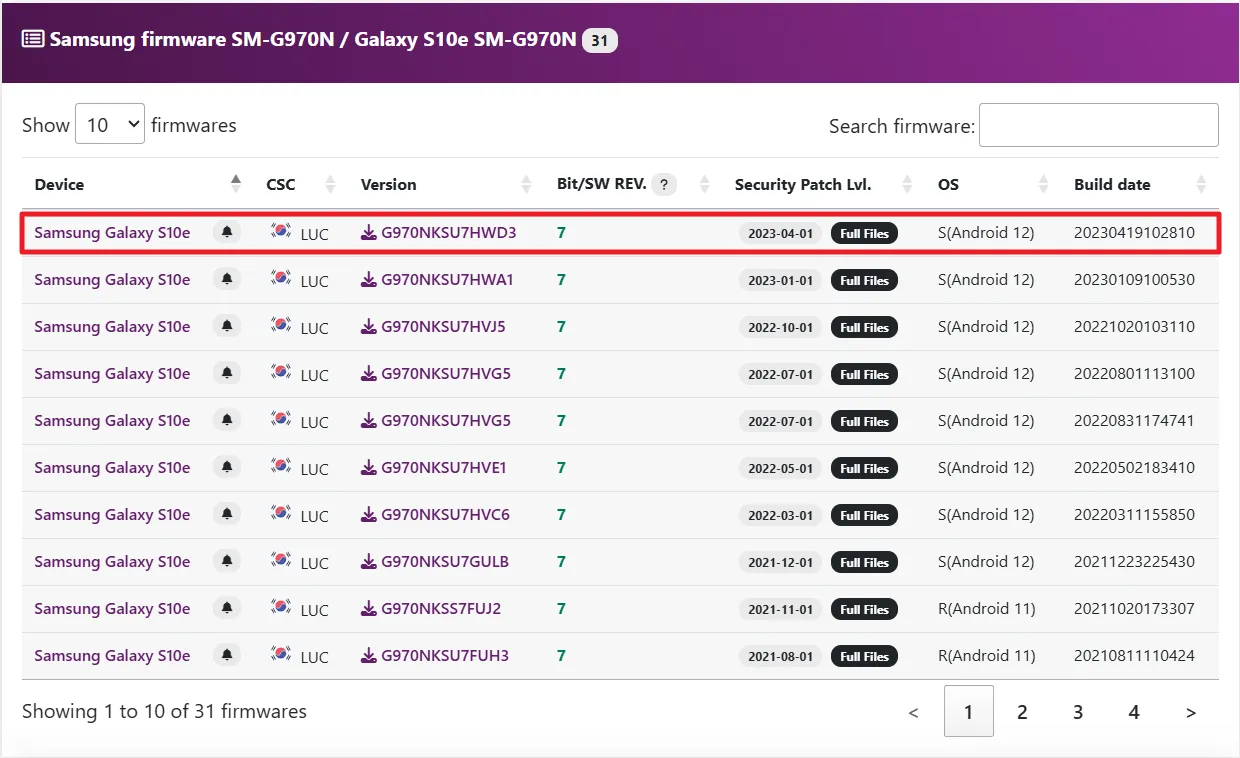This screenshot has width=1240, height=758.
Task: Open Samsung Galaxy S10e link in FUJ2 row
Action: click(x=112, y=608)
